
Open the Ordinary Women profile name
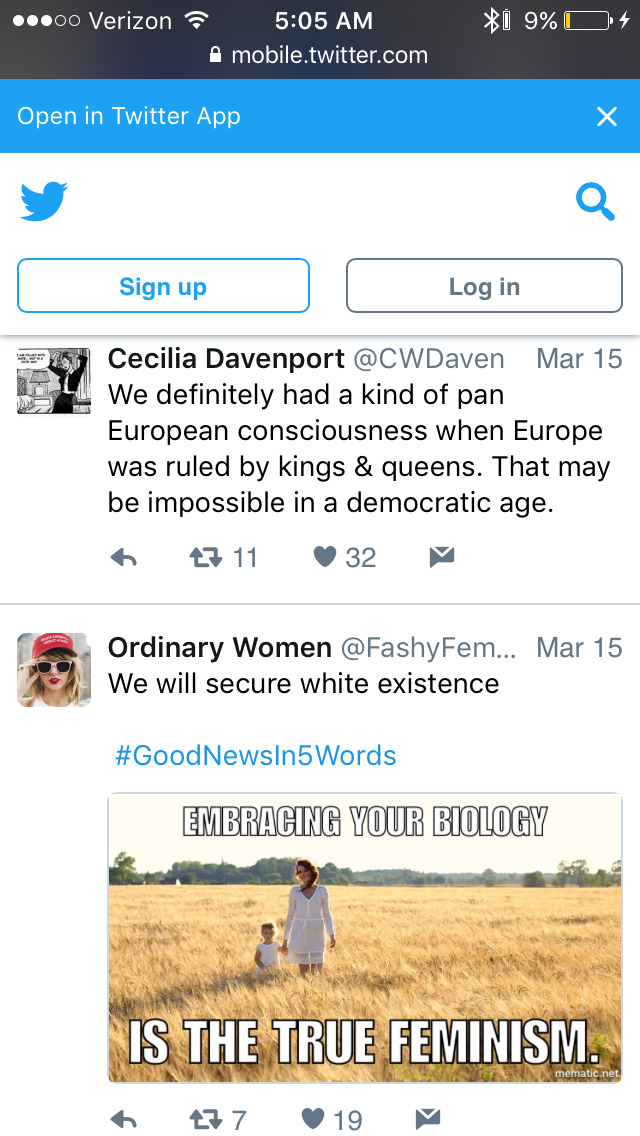click(x=220, y=648)
